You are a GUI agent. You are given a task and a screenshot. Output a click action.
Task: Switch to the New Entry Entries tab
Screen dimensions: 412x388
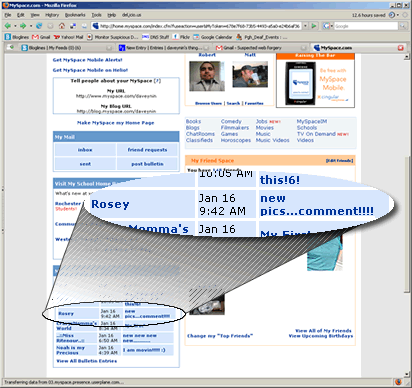[165, 48]
